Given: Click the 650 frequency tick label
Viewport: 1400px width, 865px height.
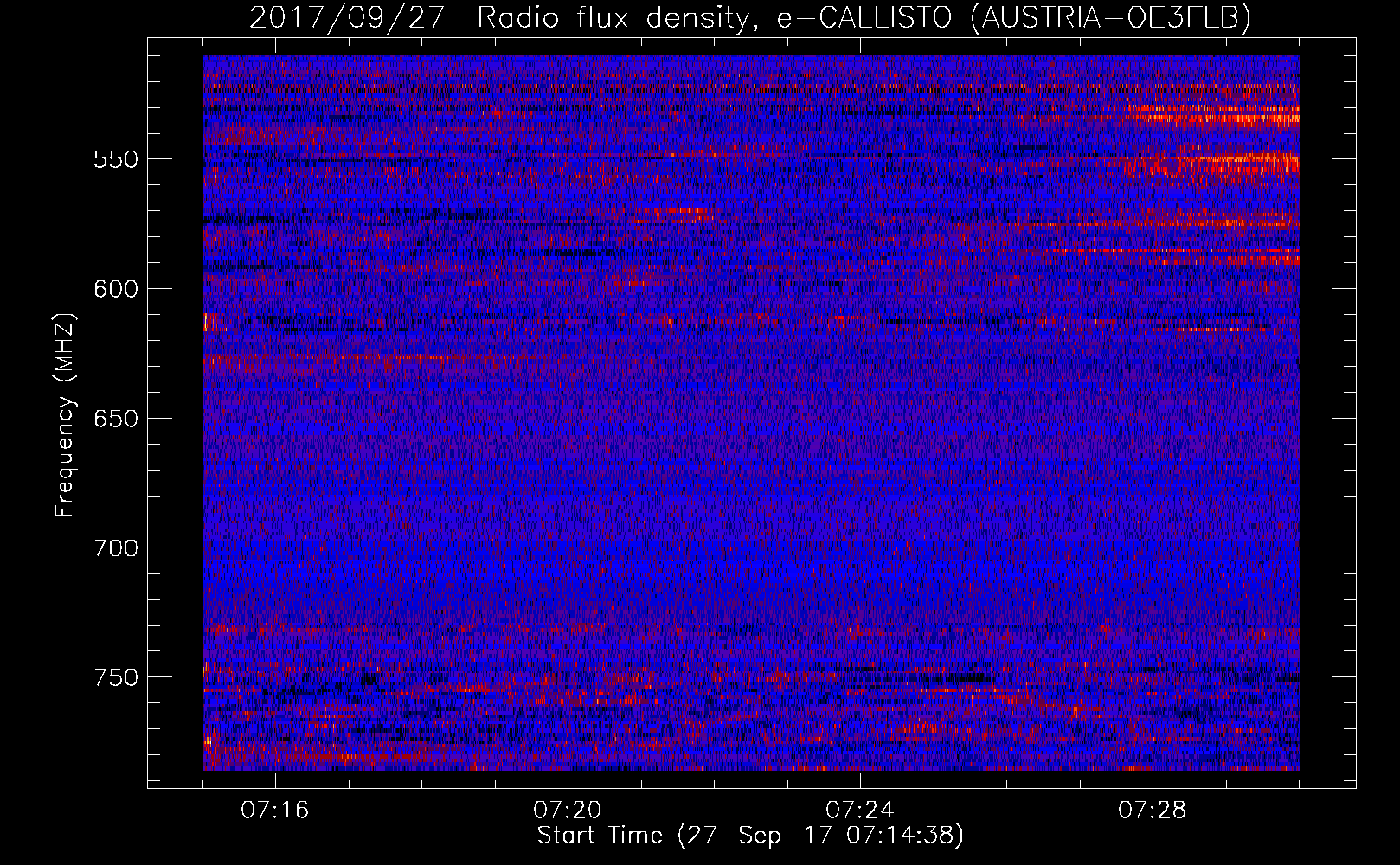Looking at the screenshot, I should coord(116,419).
